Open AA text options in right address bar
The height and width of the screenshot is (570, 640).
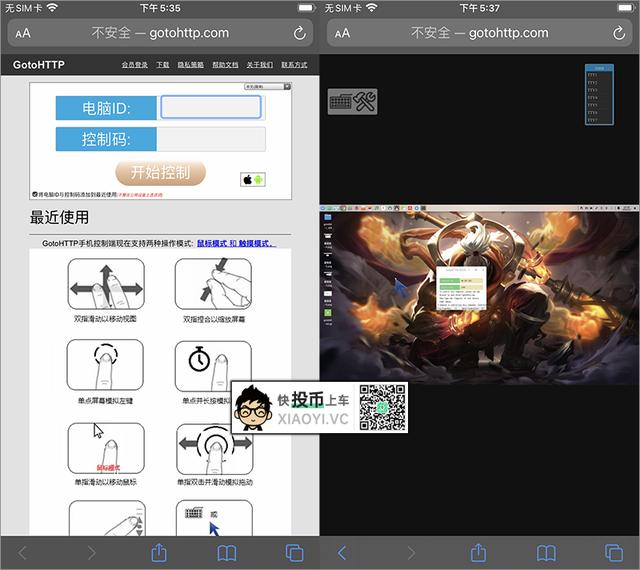click(x=342, y=33)
